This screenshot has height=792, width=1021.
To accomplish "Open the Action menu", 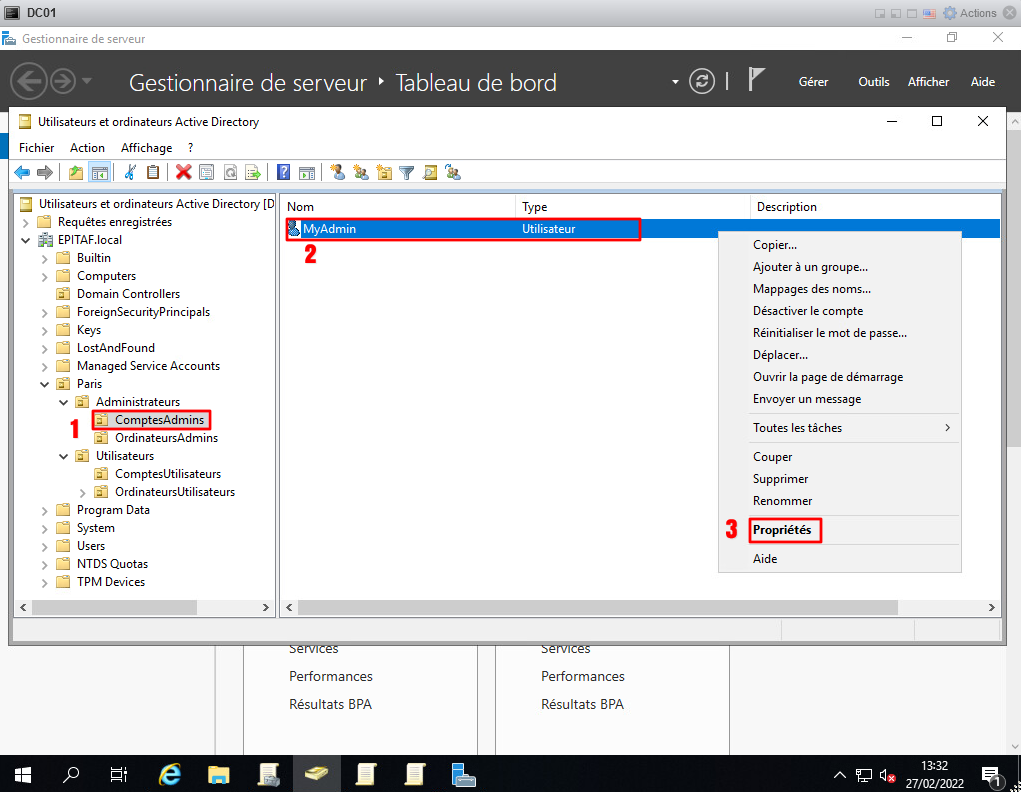I will (x=87, y=148).
